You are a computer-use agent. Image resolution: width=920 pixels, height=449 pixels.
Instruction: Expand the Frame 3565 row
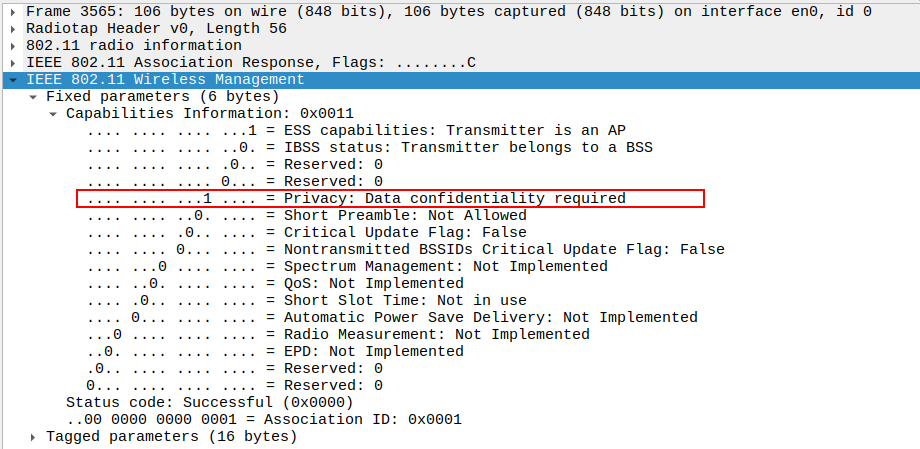tap(11, 12)
